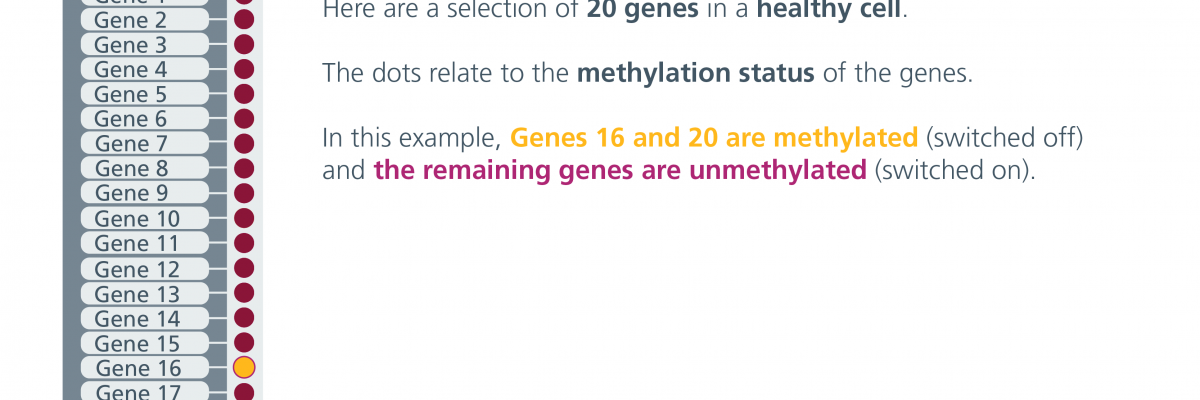Click the dot beside Gene 13
This screenshot has width=1200, height=400.
click(244, 293)
